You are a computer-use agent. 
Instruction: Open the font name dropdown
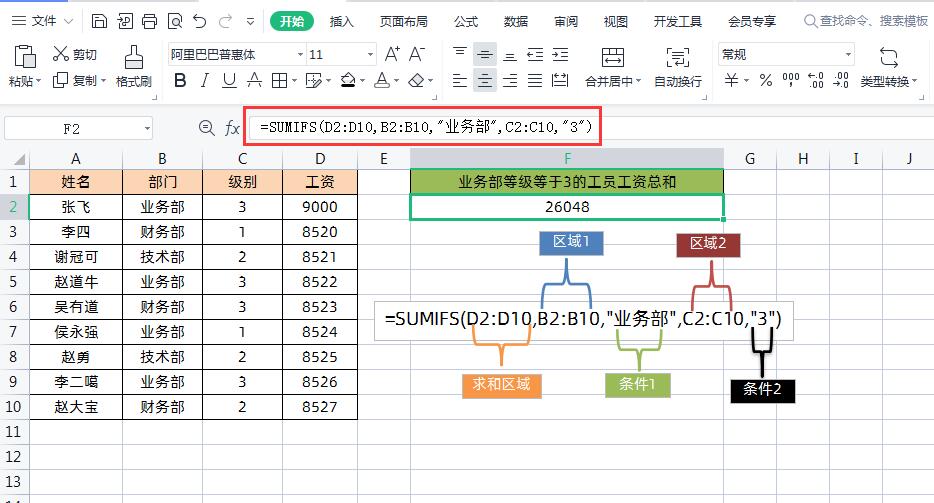[300, 54]
